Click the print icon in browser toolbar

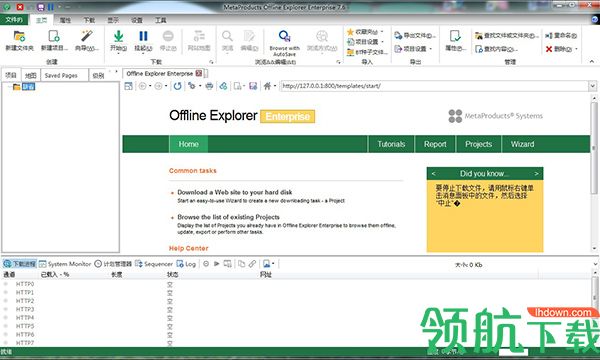point(209,86)
